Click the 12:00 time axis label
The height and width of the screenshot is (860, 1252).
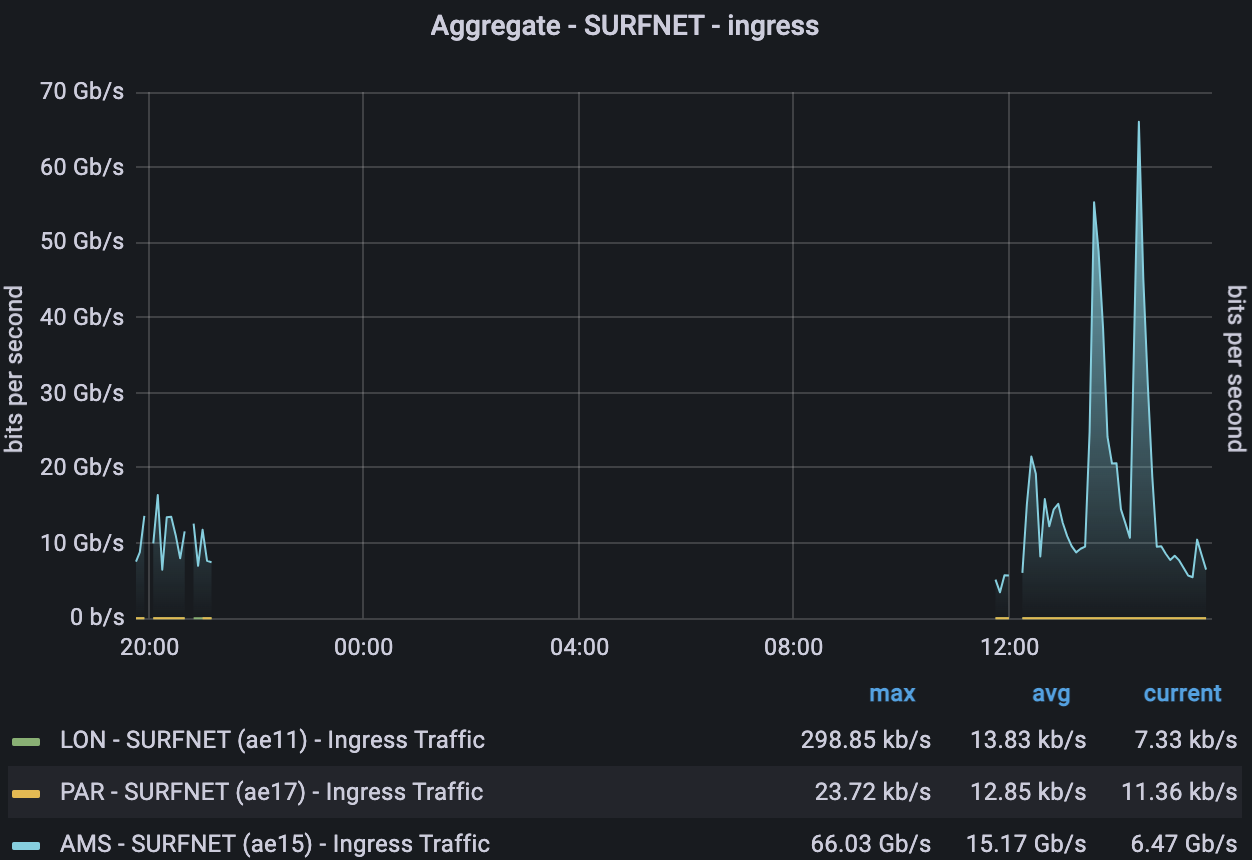click(x=1009, y=647)
